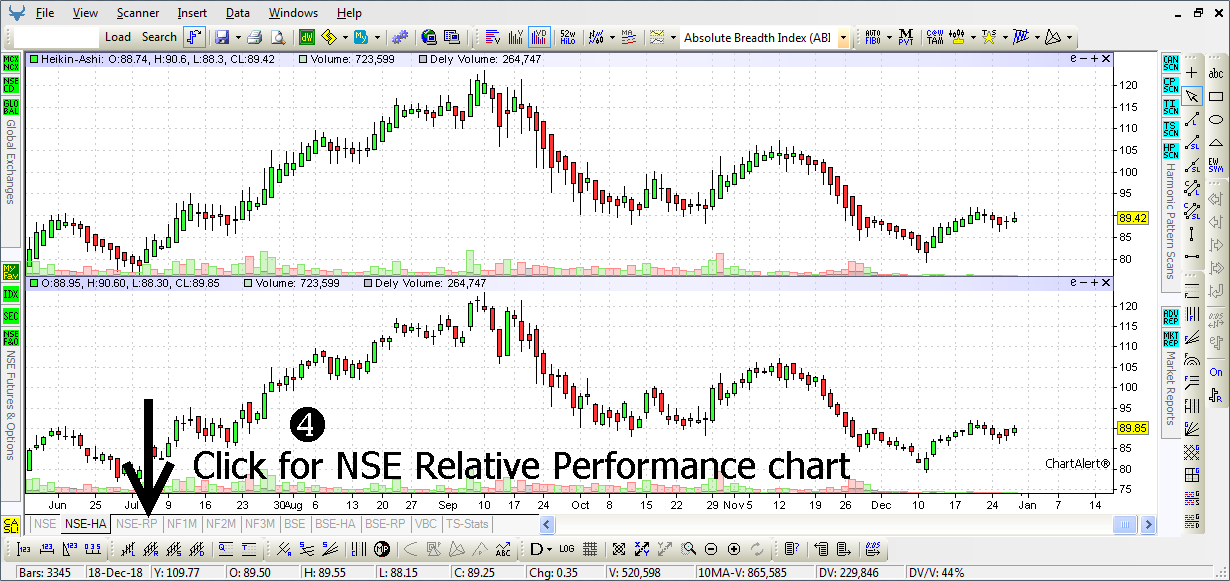1230x581 pixels.
Task: Open the Help menu
Action: pyautogui.click(x=349, y=13)
